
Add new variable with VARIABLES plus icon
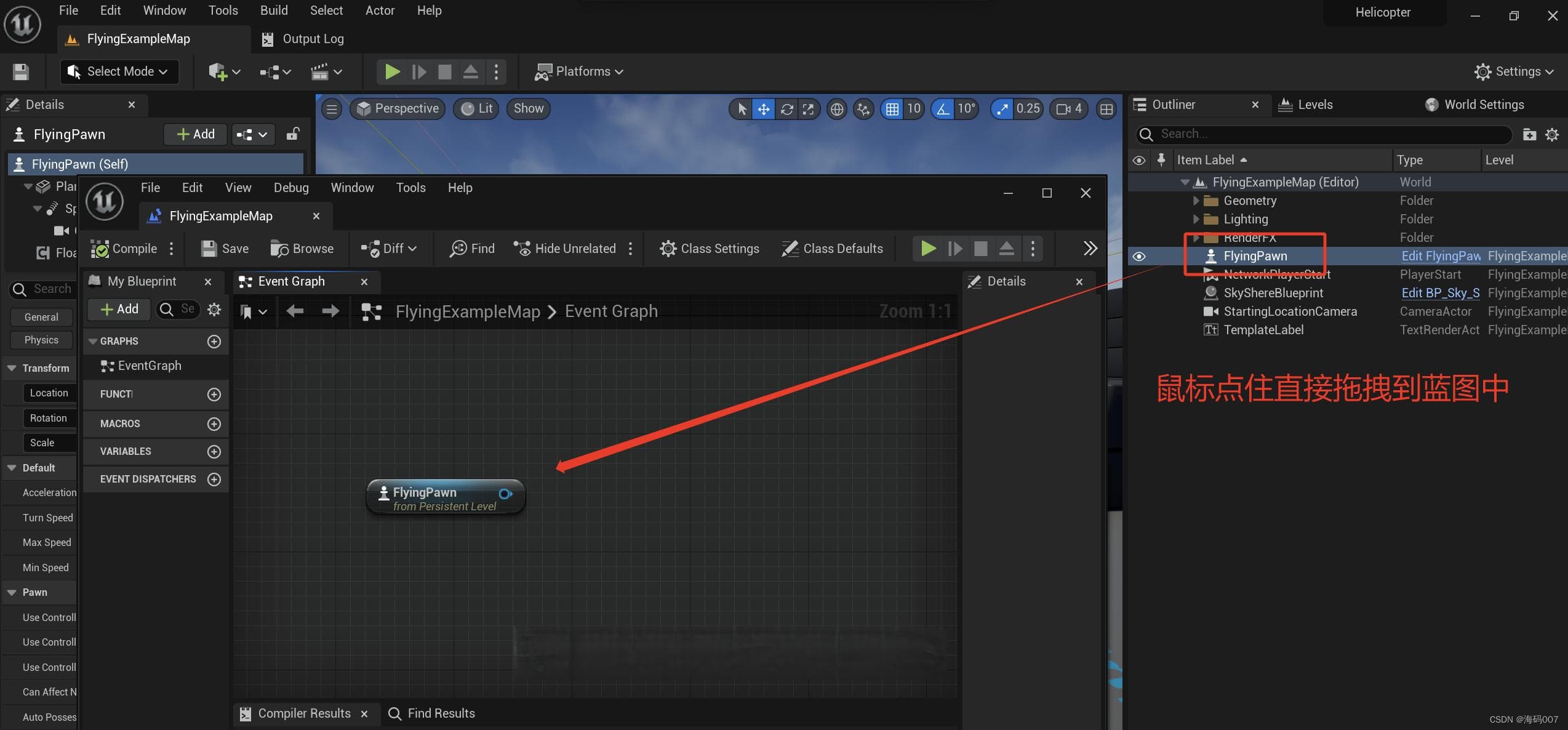tap(214, 451)
